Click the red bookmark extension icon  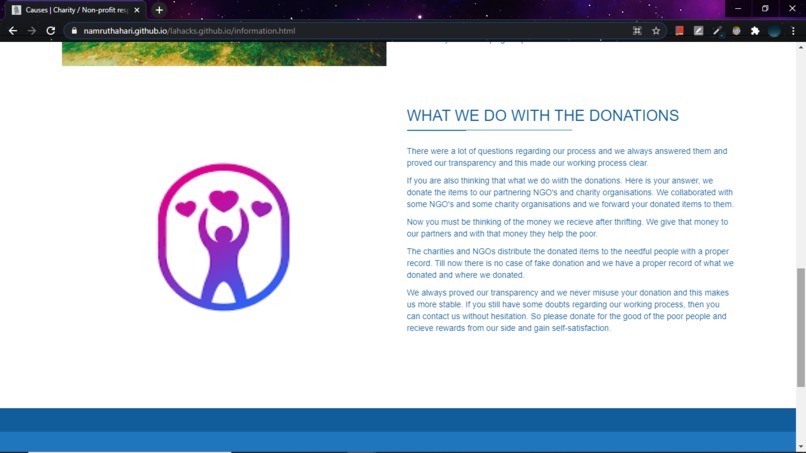[680, 31]
